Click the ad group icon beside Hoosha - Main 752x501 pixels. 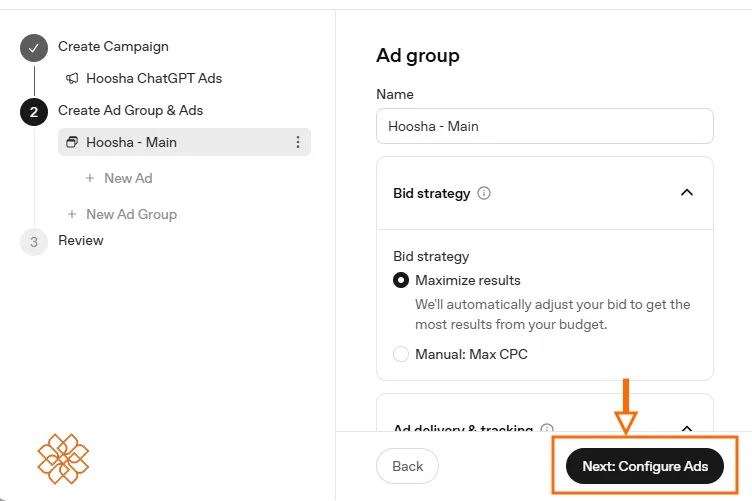click(x=72, y=142)
